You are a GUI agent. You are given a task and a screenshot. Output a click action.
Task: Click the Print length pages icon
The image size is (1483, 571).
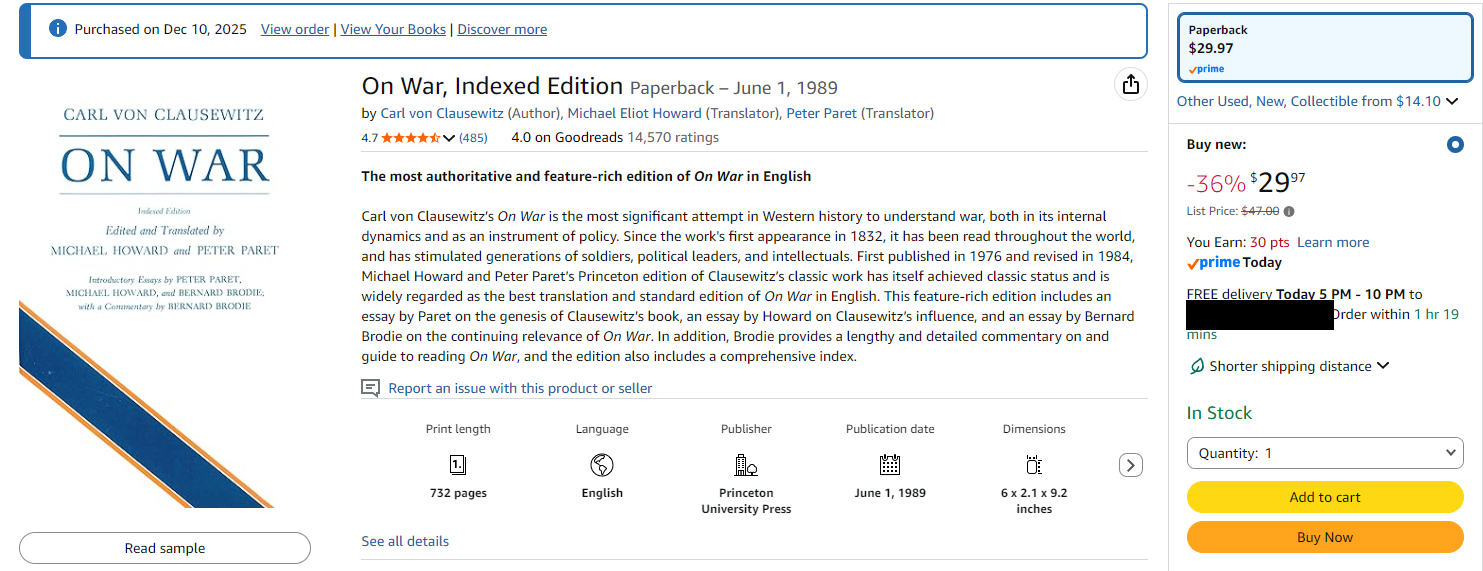458,465
